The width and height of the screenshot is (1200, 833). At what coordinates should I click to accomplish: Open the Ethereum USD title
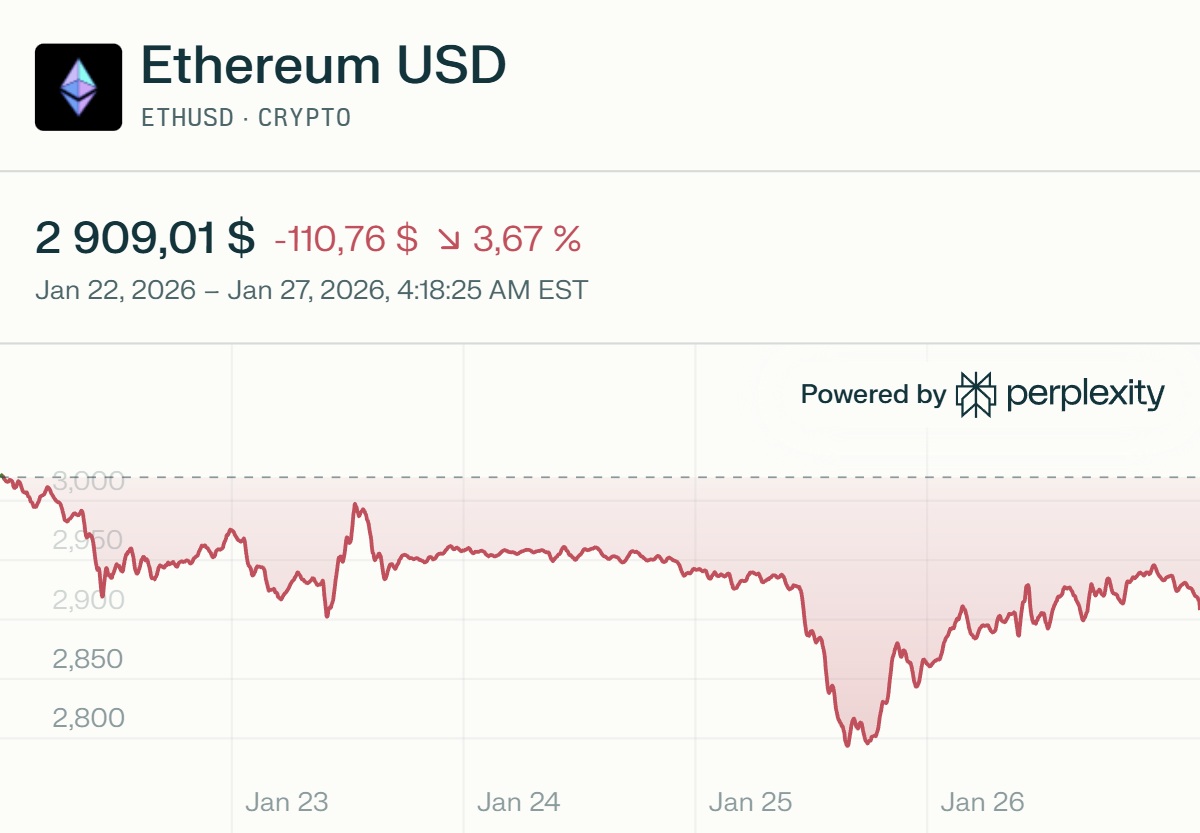[x=323, y=66]
